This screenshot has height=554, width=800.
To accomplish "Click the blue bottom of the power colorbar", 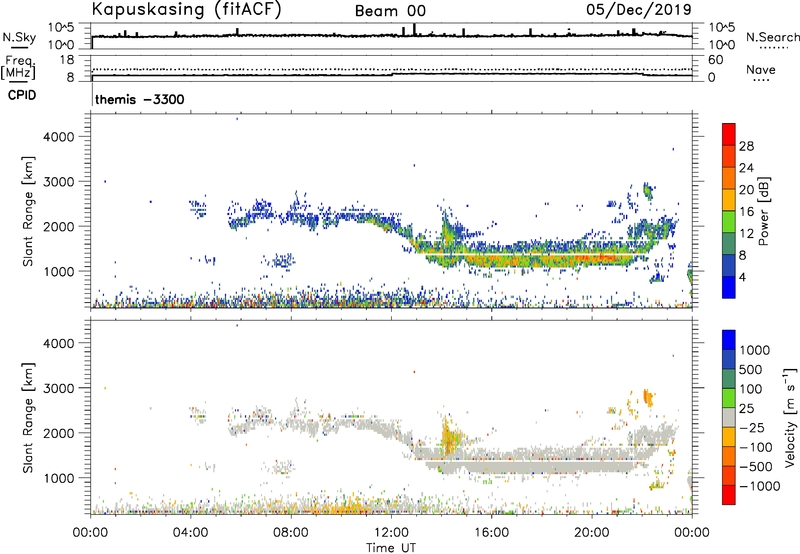I will pyautogui.click(x=729, y=287).
